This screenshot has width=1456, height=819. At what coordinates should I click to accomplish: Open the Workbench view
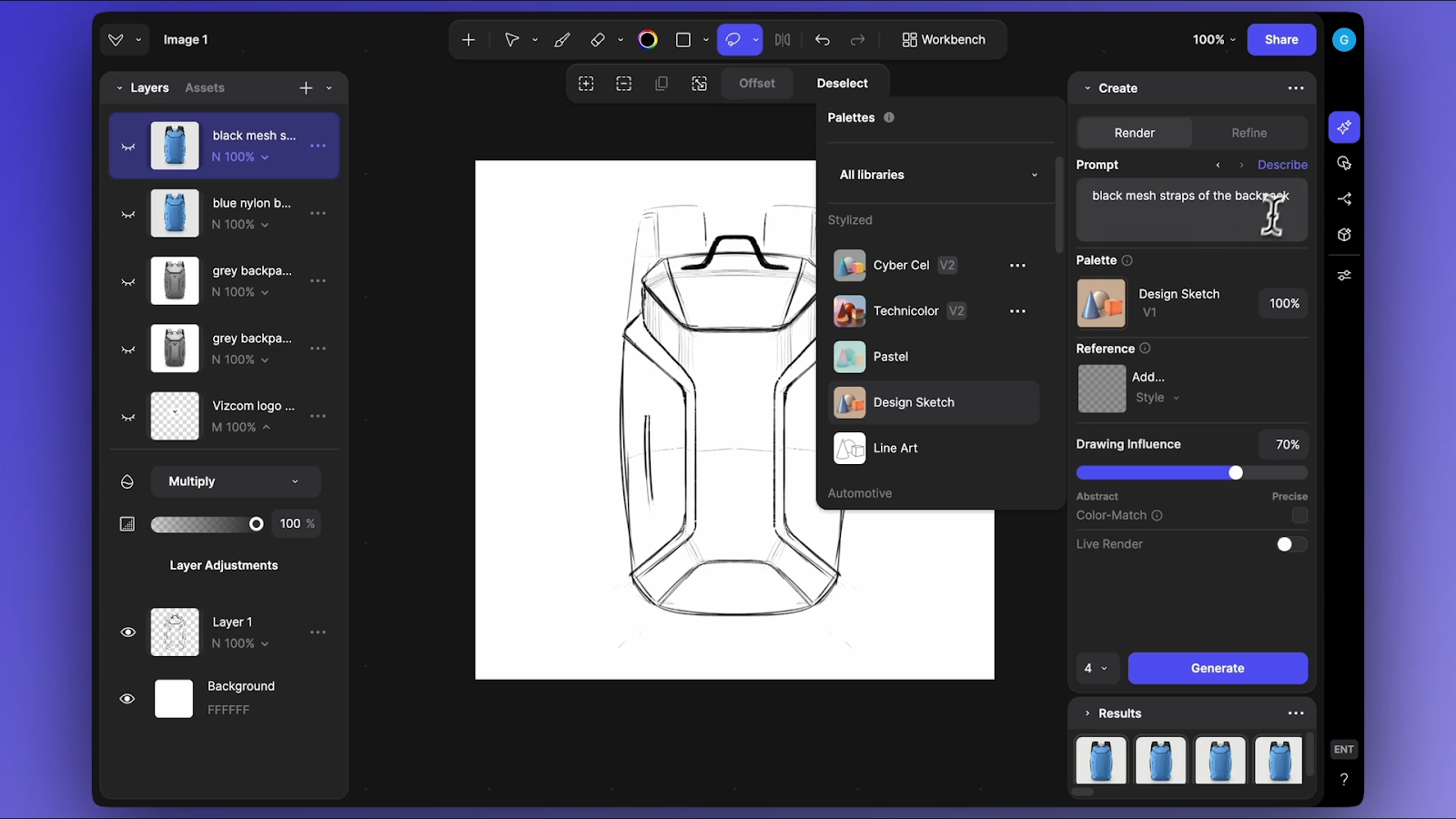coord(943,39)
